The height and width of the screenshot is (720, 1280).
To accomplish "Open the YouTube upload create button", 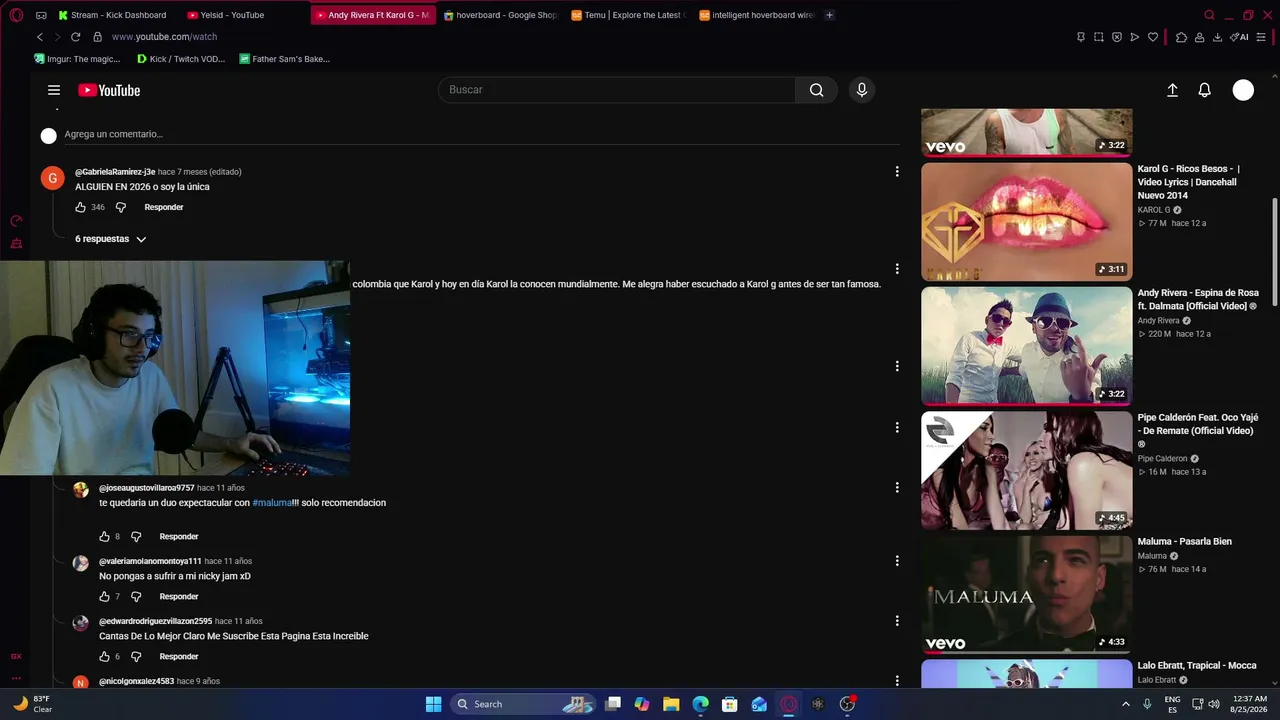I will pos(1173,90).
